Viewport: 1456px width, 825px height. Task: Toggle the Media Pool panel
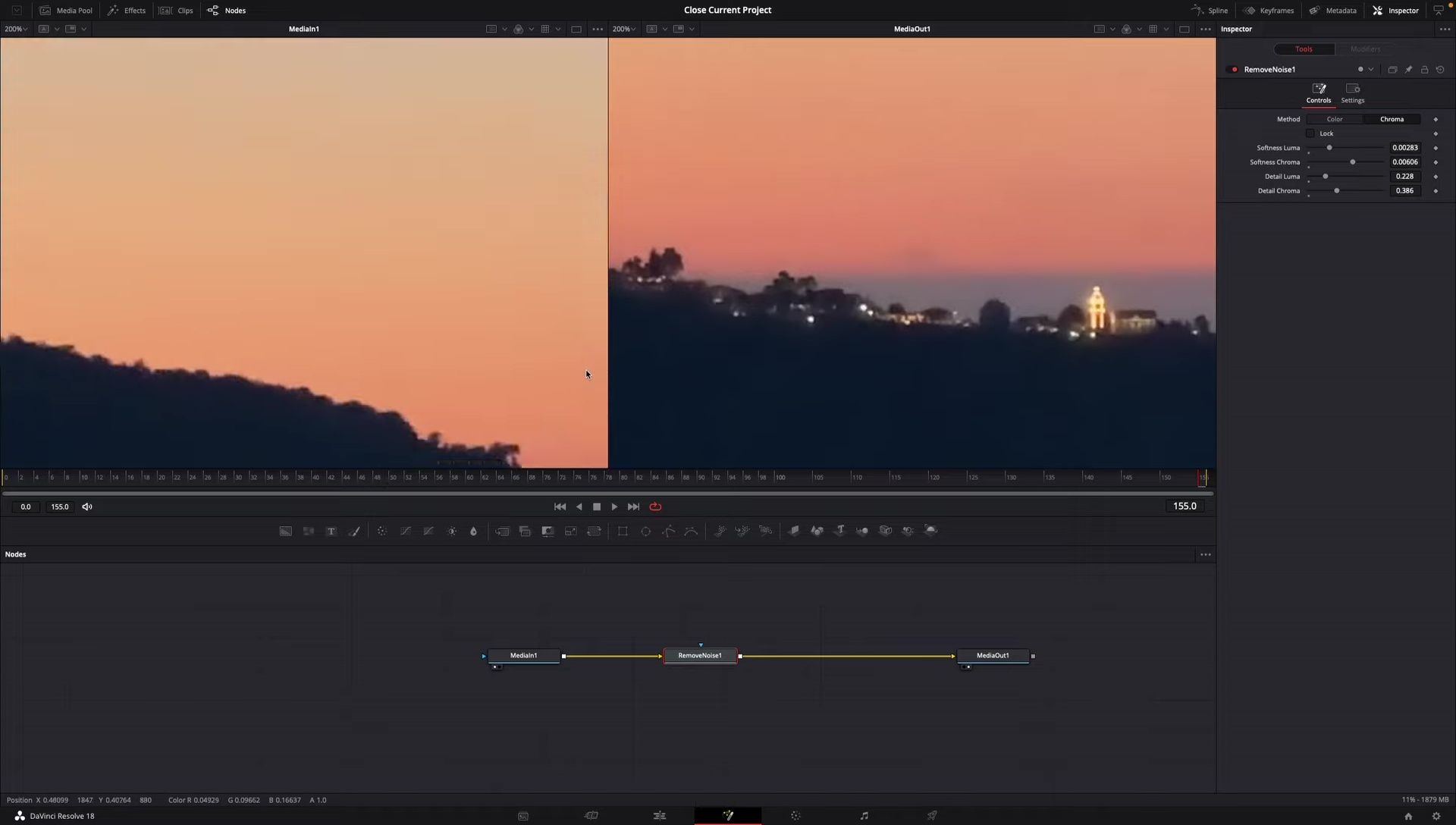pyautogui.click(x=66, y=11)
